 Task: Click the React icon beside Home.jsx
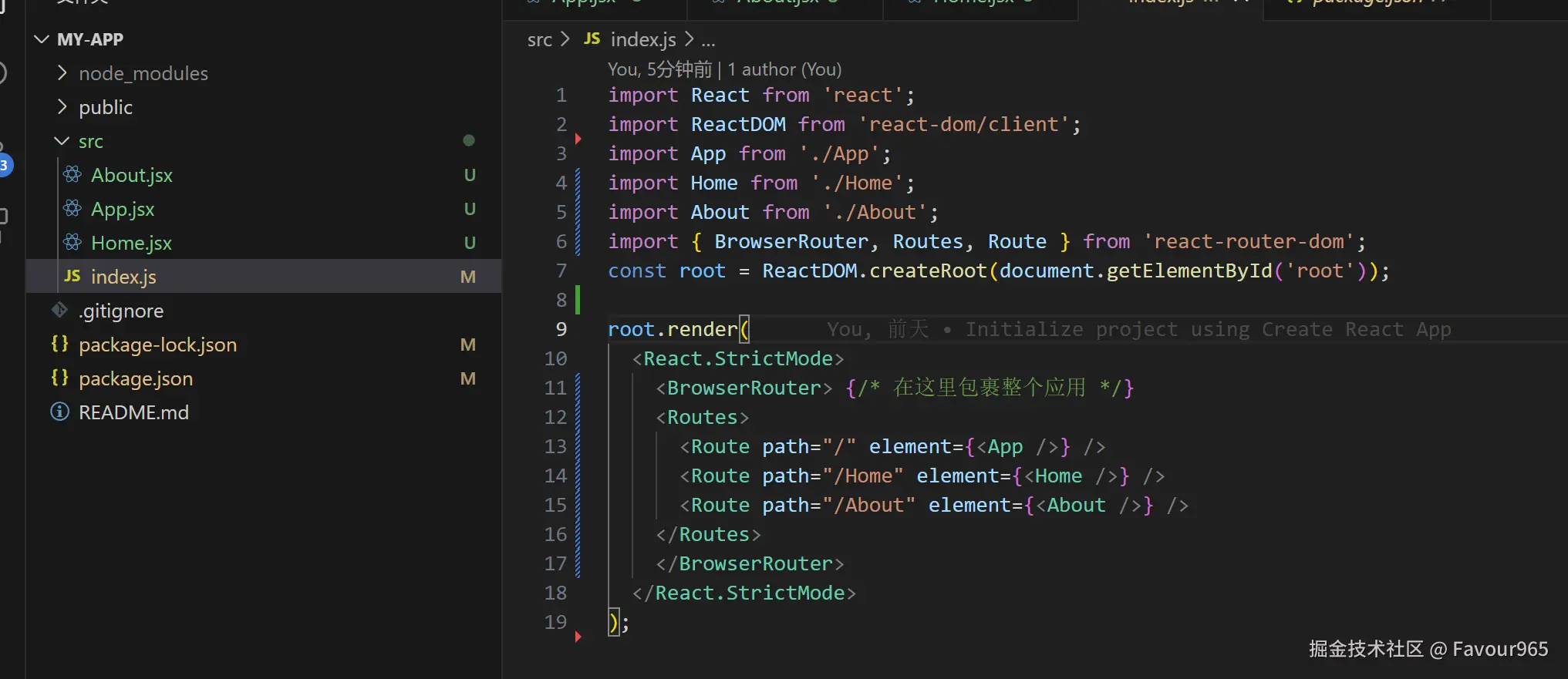(x=72, y=243)
